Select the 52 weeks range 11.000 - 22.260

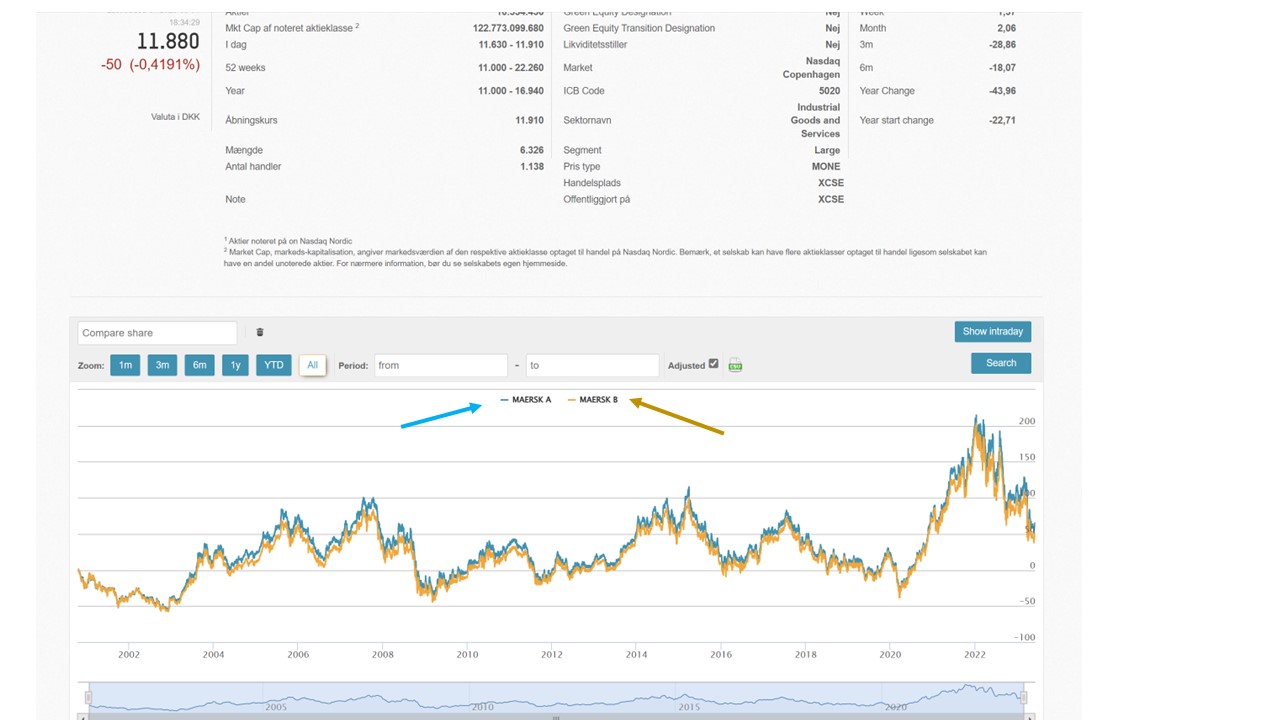(x=511, y=68)
